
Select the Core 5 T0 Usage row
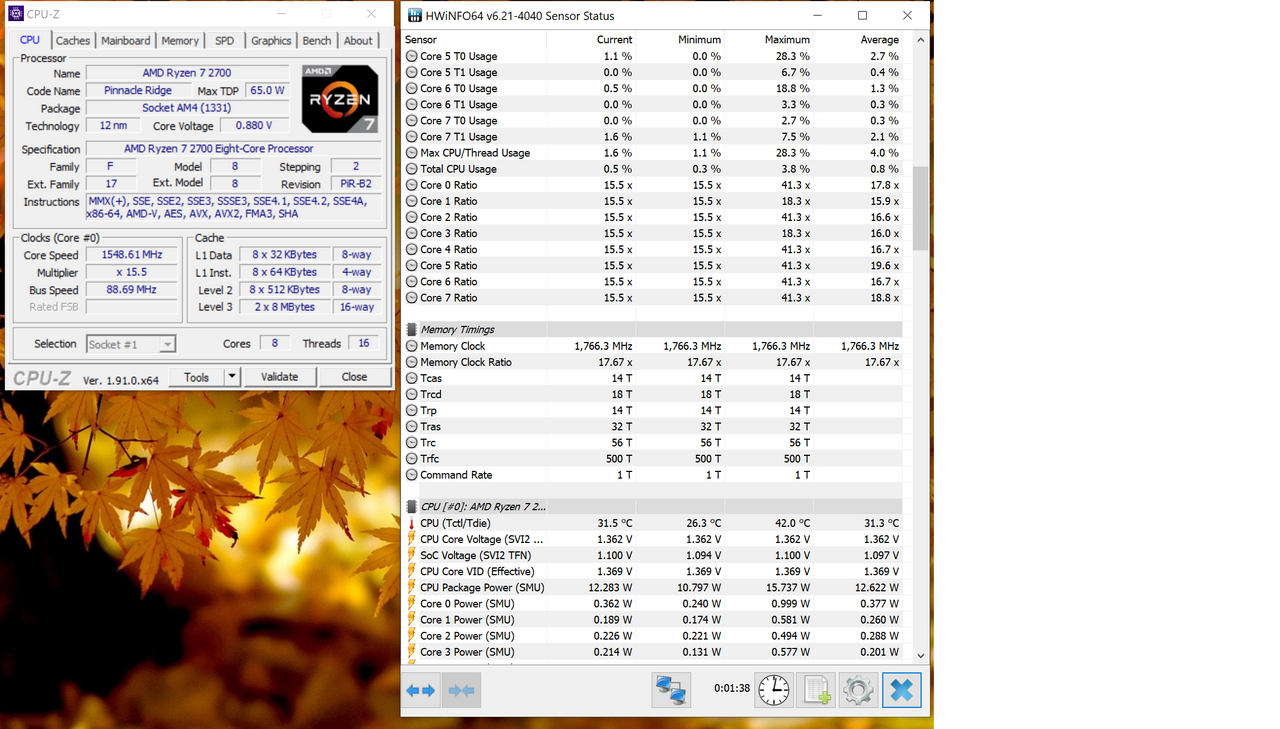pyautogui.click(x=653, y=56)
